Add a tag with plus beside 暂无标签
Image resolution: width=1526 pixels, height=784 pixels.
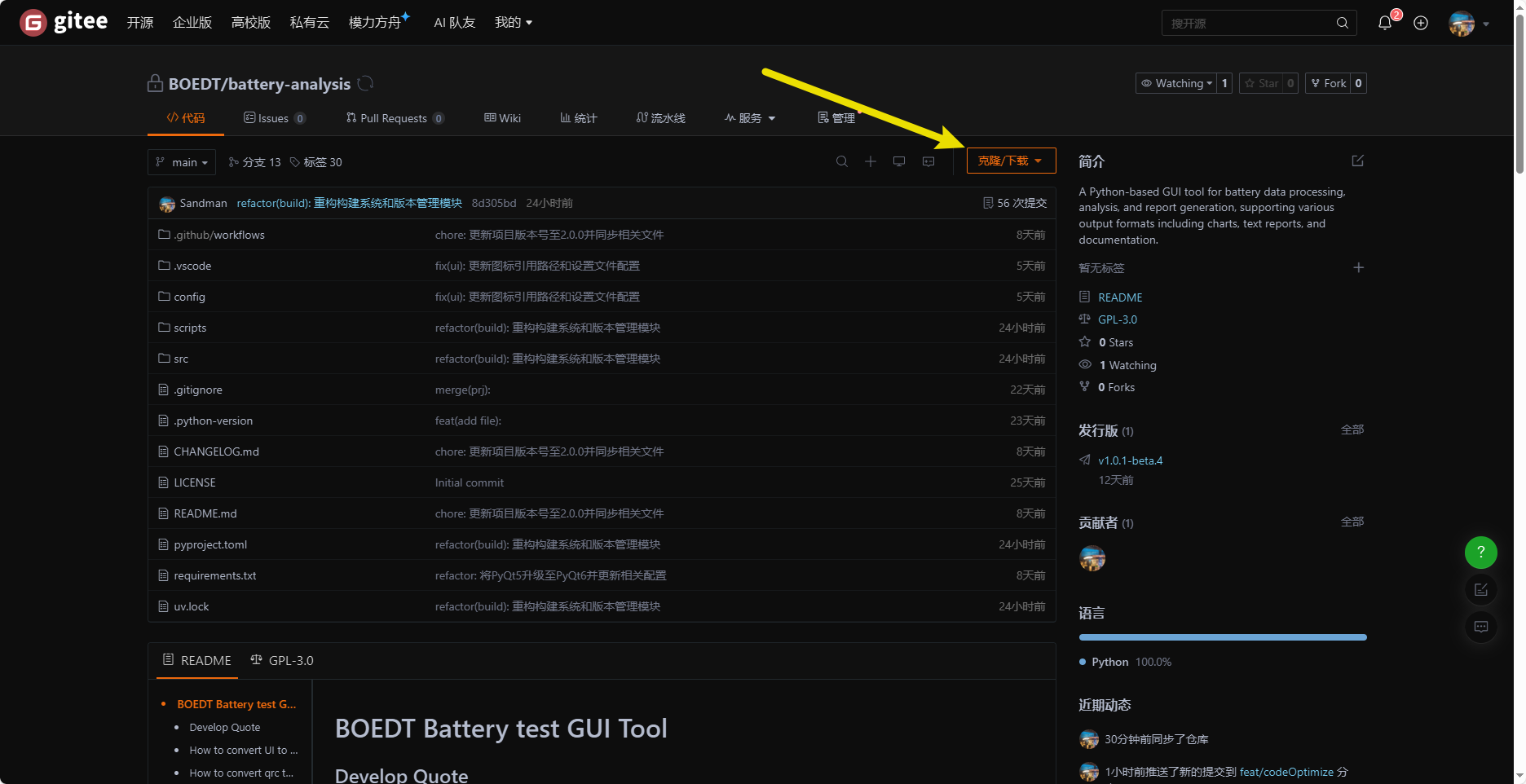point(1358,267)
